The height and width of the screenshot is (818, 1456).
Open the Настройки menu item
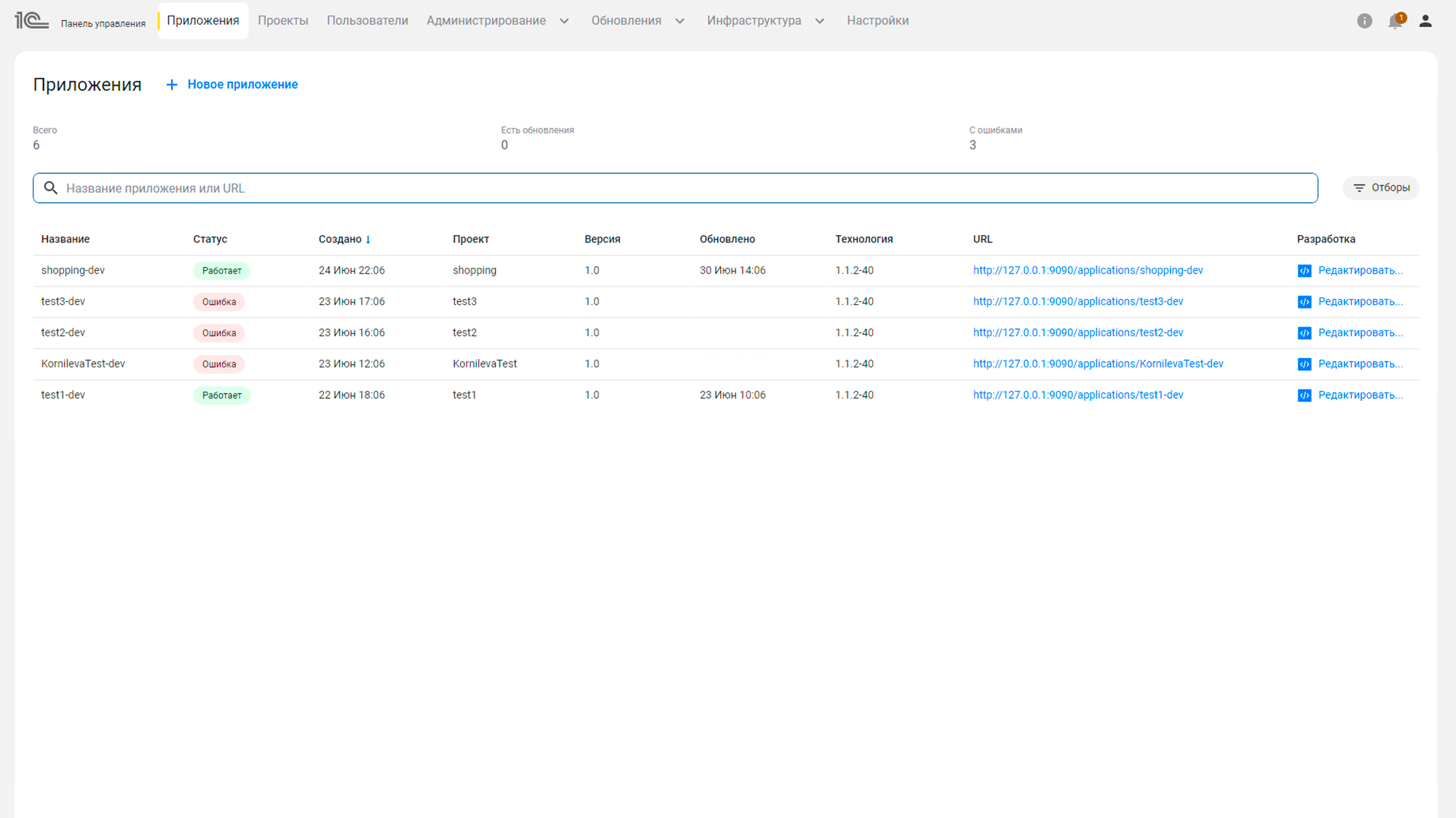(x=877, y=21)
